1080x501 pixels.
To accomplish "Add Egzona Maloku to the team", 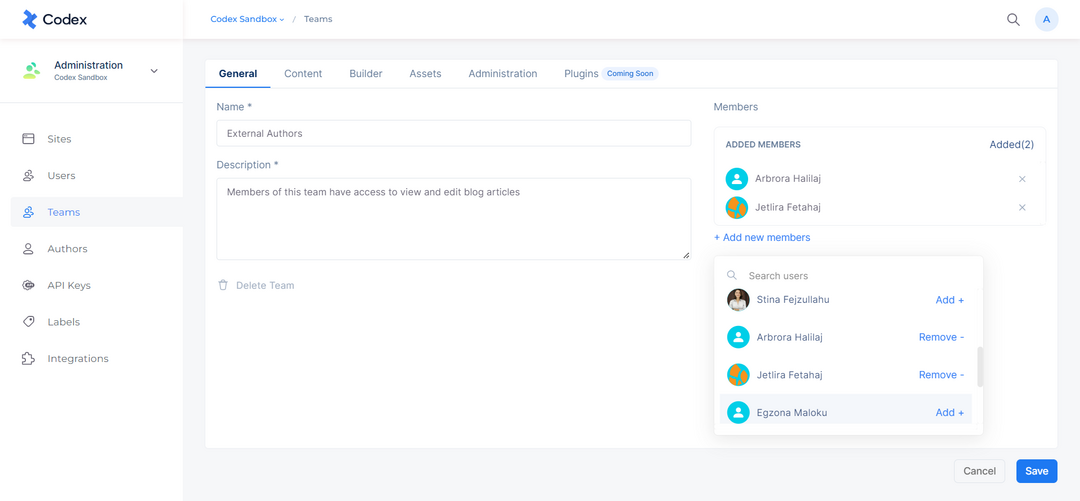I will click(949, 413).
